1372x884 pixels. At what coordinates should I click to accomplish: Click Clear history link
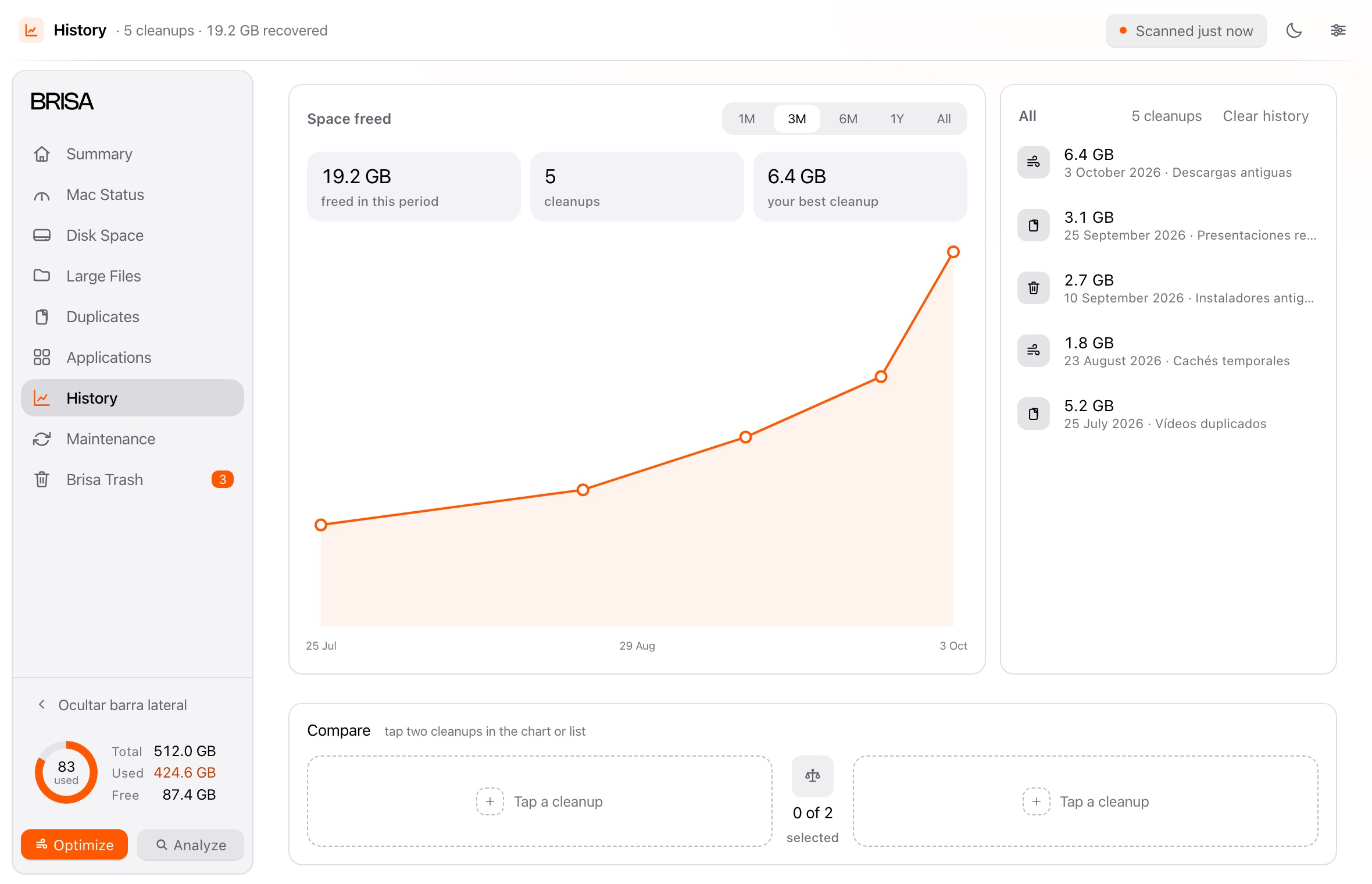[x=1266, y=116]
